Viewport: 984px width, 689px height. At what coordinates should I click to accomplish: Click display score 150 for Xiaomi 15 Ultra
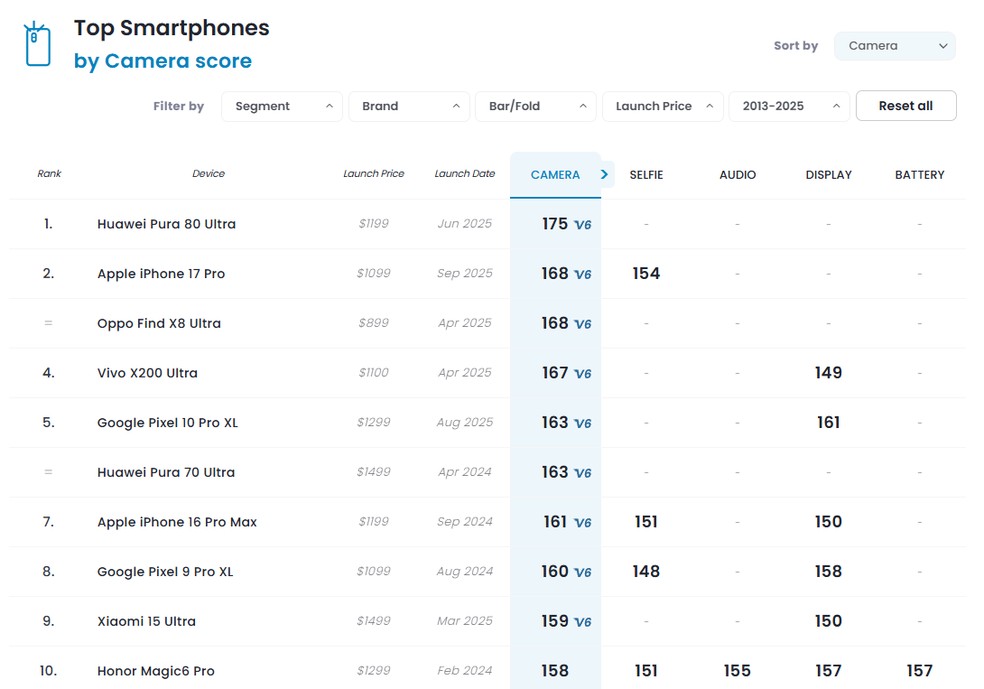coord(828,621)
